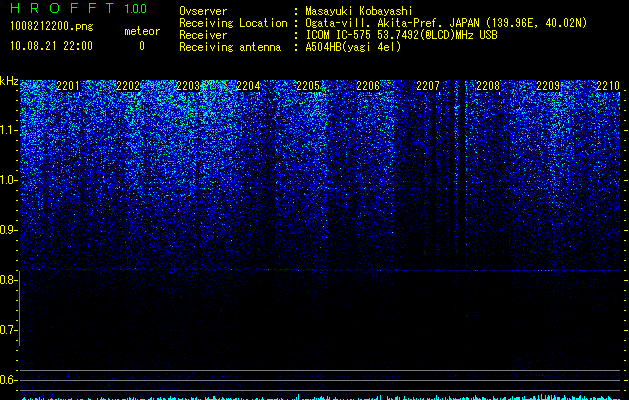
Task: Click the date stamp 10.08.21 22:00
Action: click(x=51, y=46)
